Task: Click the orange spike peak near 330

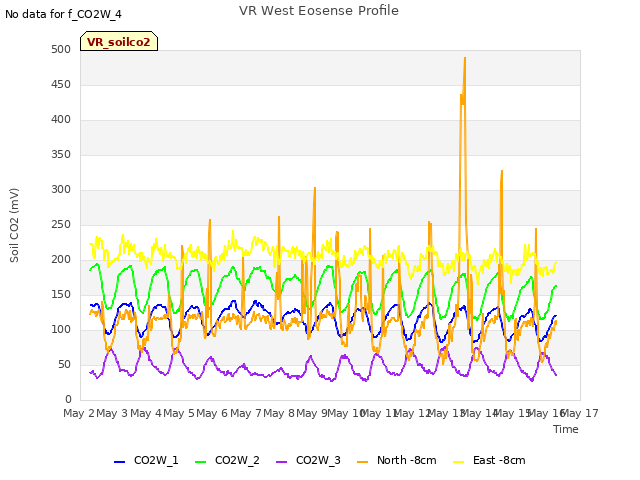Action: pyautogui.click(x=502, y=171)
